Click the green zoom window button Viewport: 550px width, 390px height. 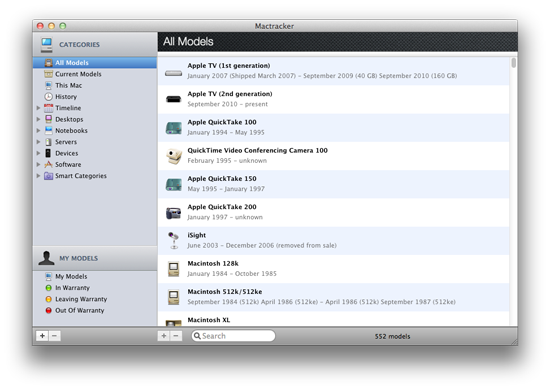tap(63, 26)
